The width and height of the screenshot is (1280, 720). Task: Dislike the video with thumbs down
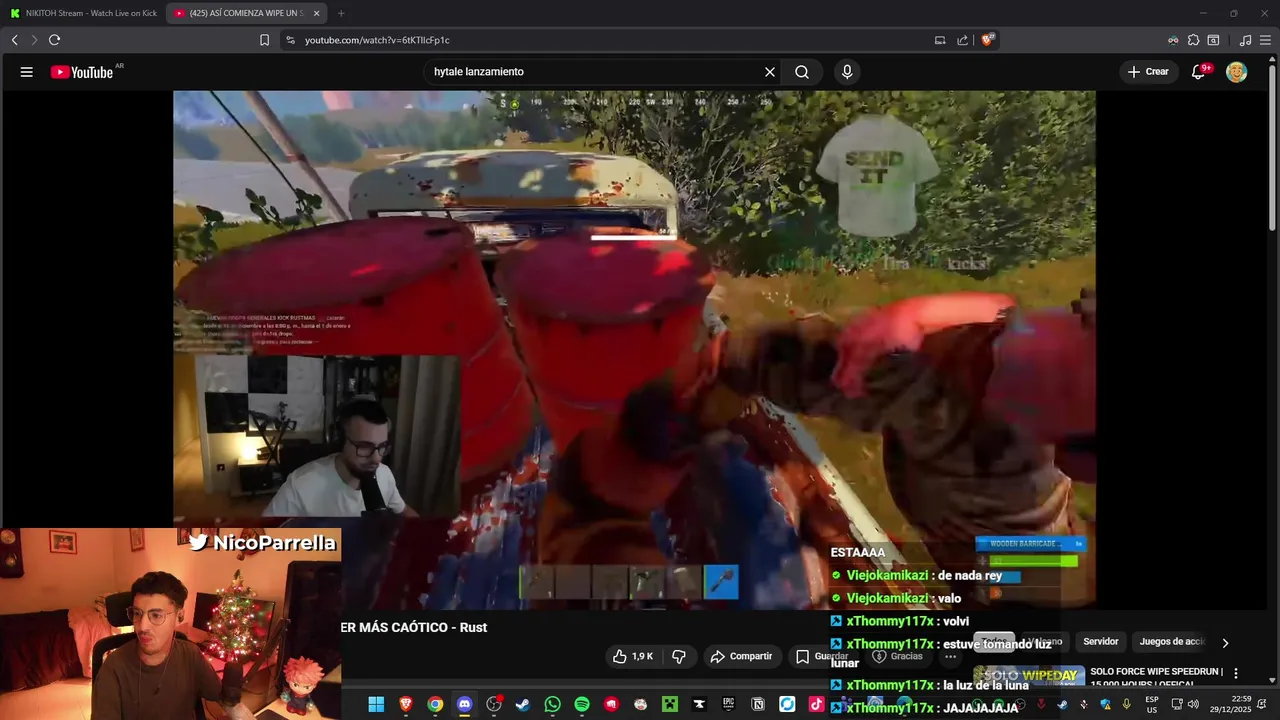tap(679, 656)
